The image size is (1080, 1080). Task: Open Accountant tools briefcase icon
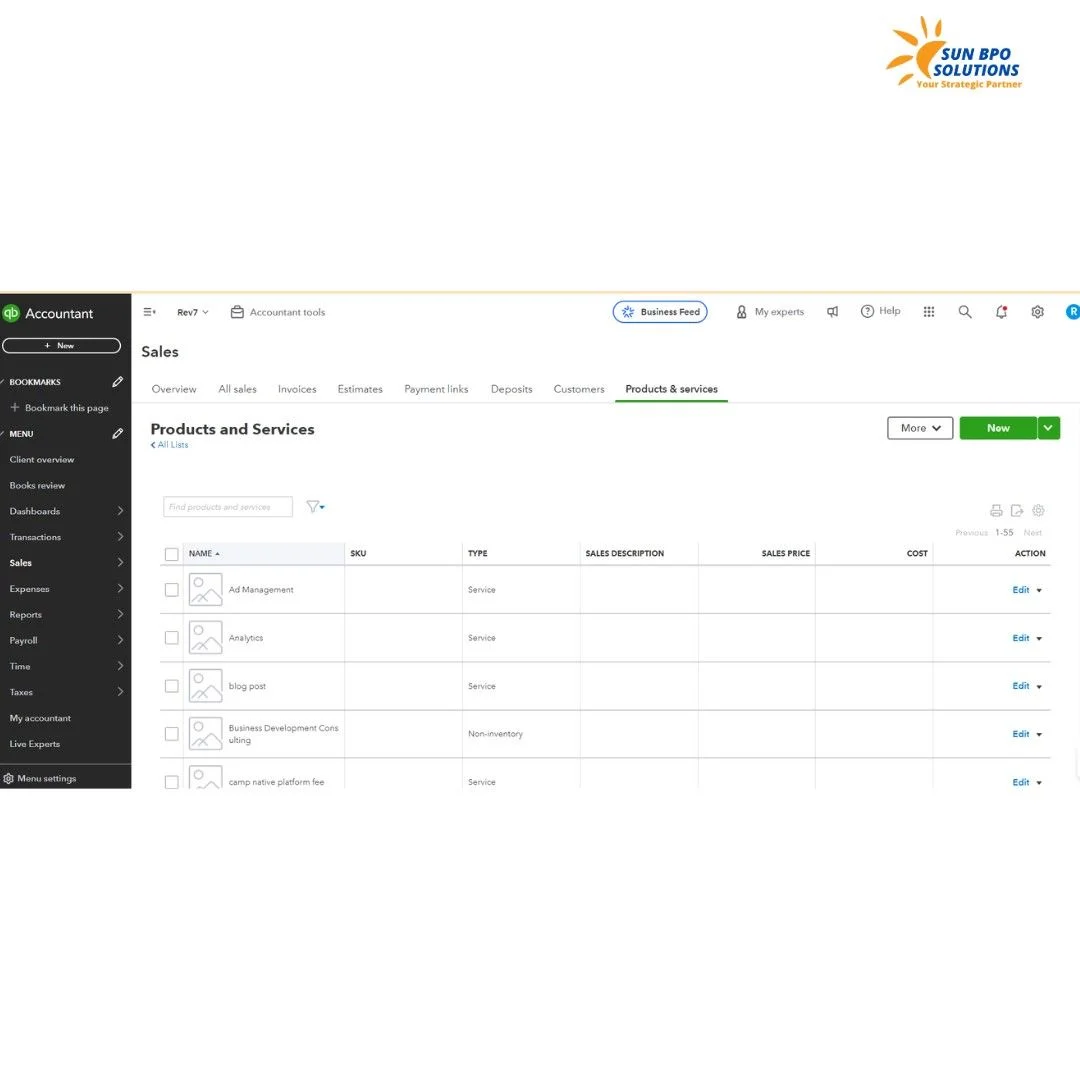pyautogui.click(x=238, y=312)
